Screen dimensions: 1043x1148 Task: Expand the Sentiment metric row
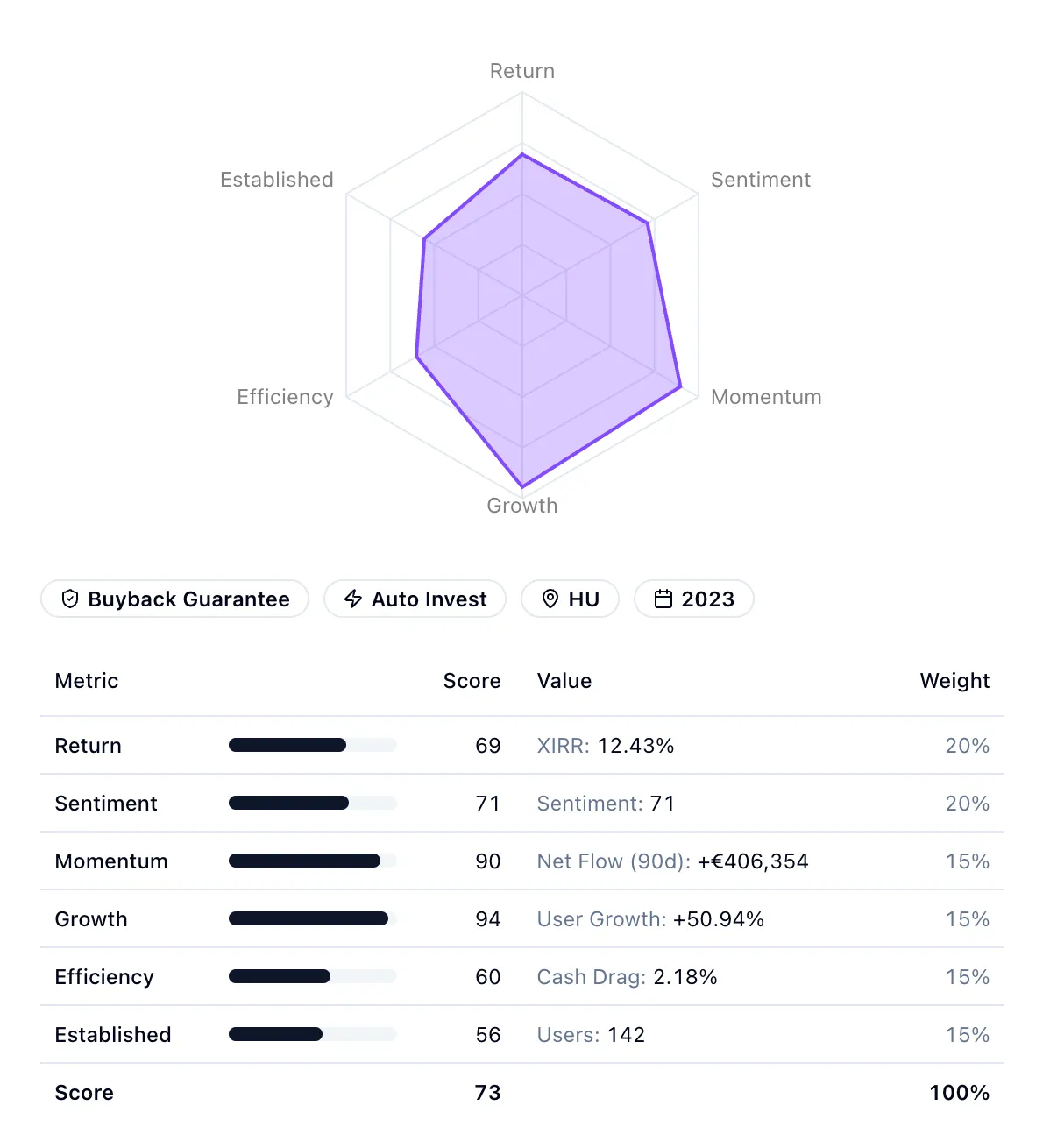point(106,804)
